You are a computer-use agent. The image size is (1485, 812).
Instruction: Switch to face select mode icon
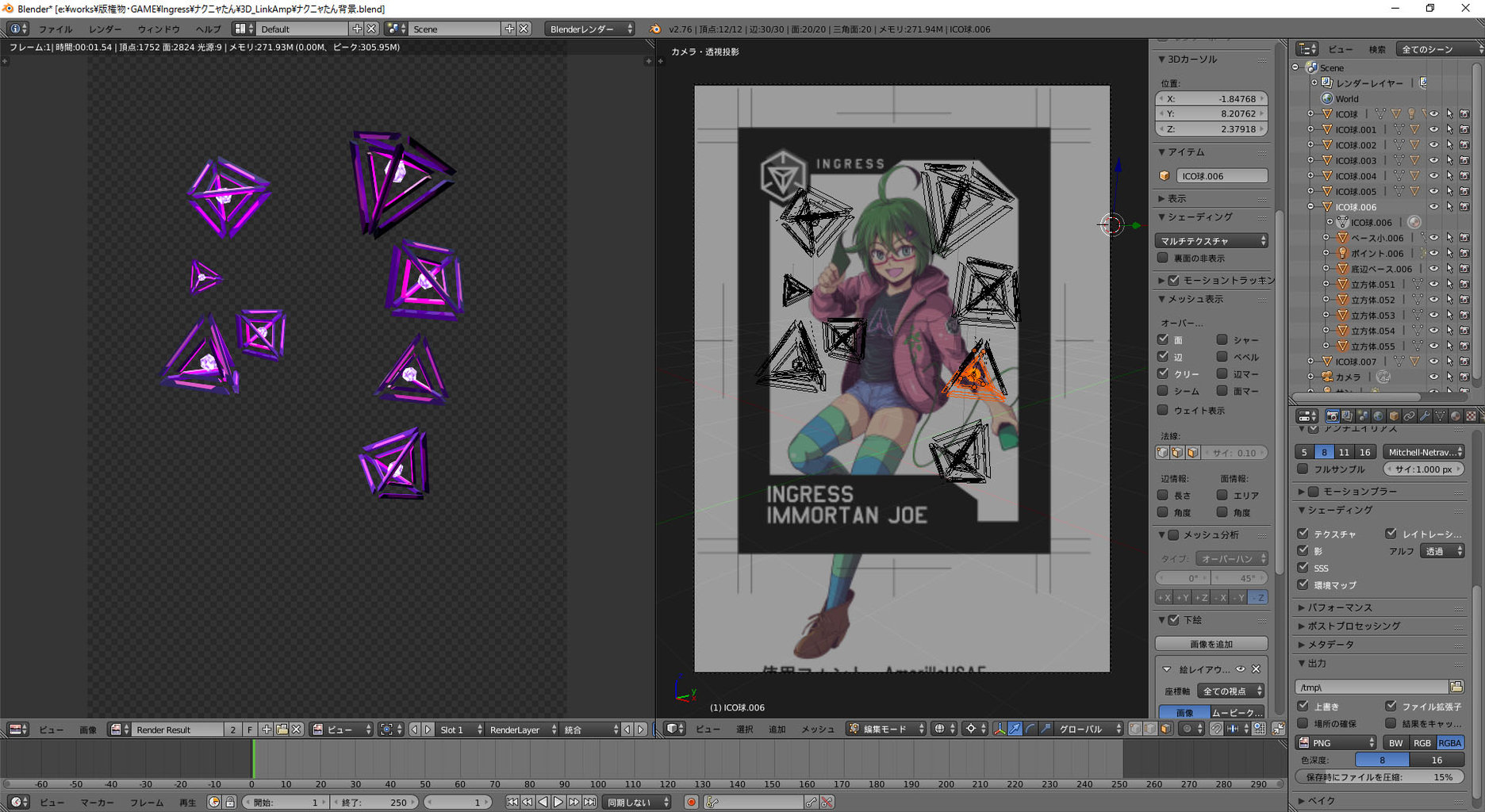[1166, 729]
